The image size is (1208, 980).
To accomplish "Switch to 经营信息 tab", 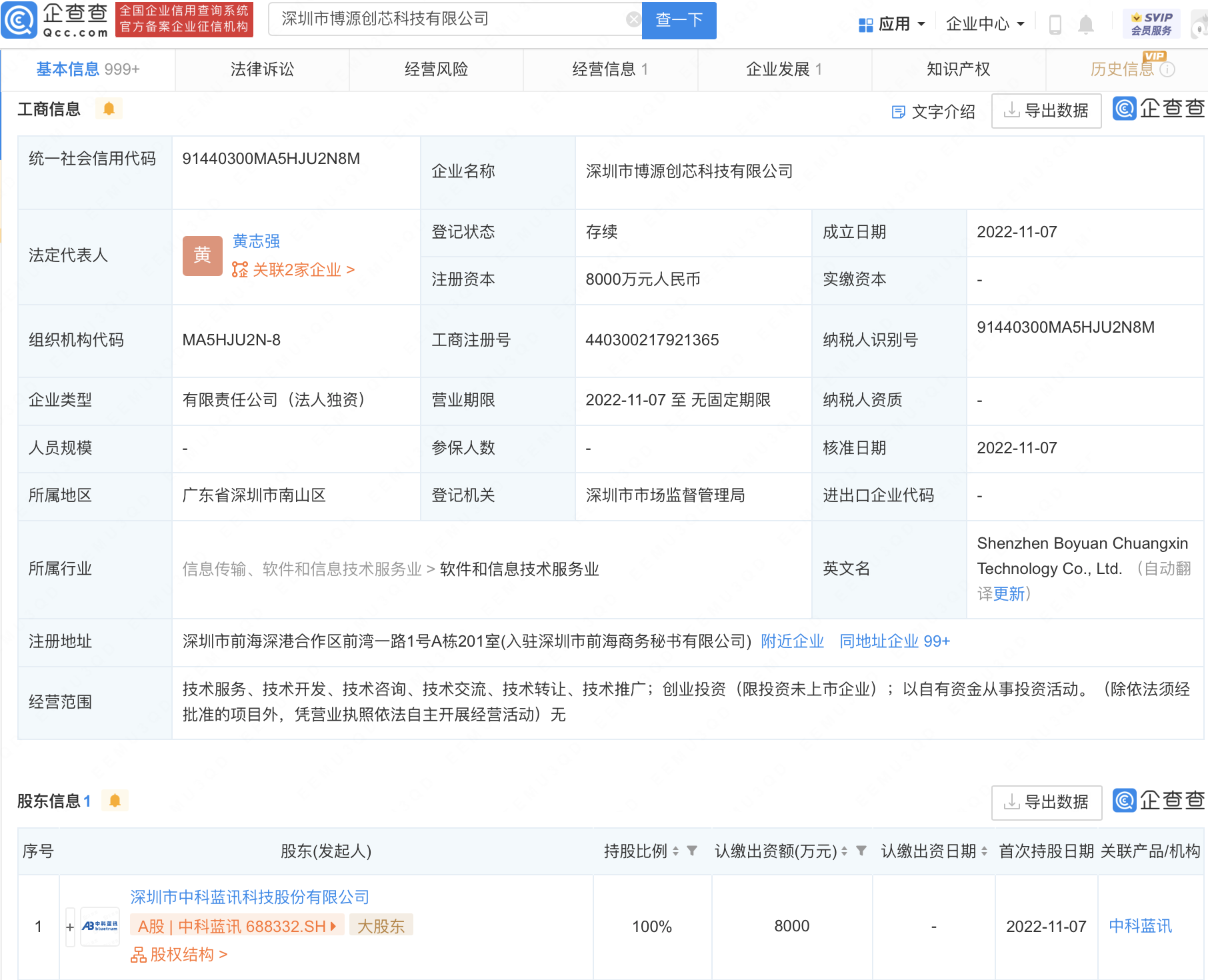I will click(610, 69).
